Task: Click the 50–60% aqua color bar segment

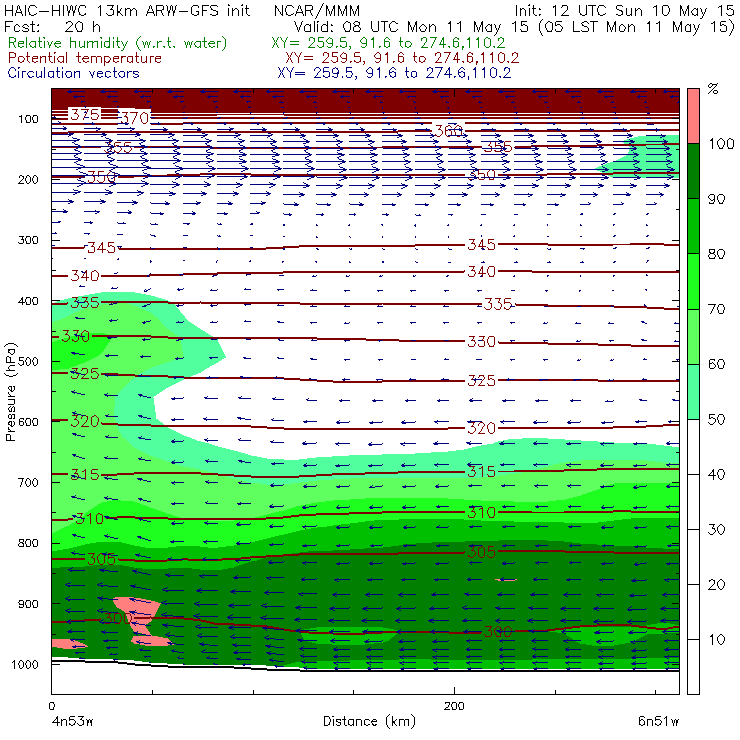Action: click(x=693, y=392)
